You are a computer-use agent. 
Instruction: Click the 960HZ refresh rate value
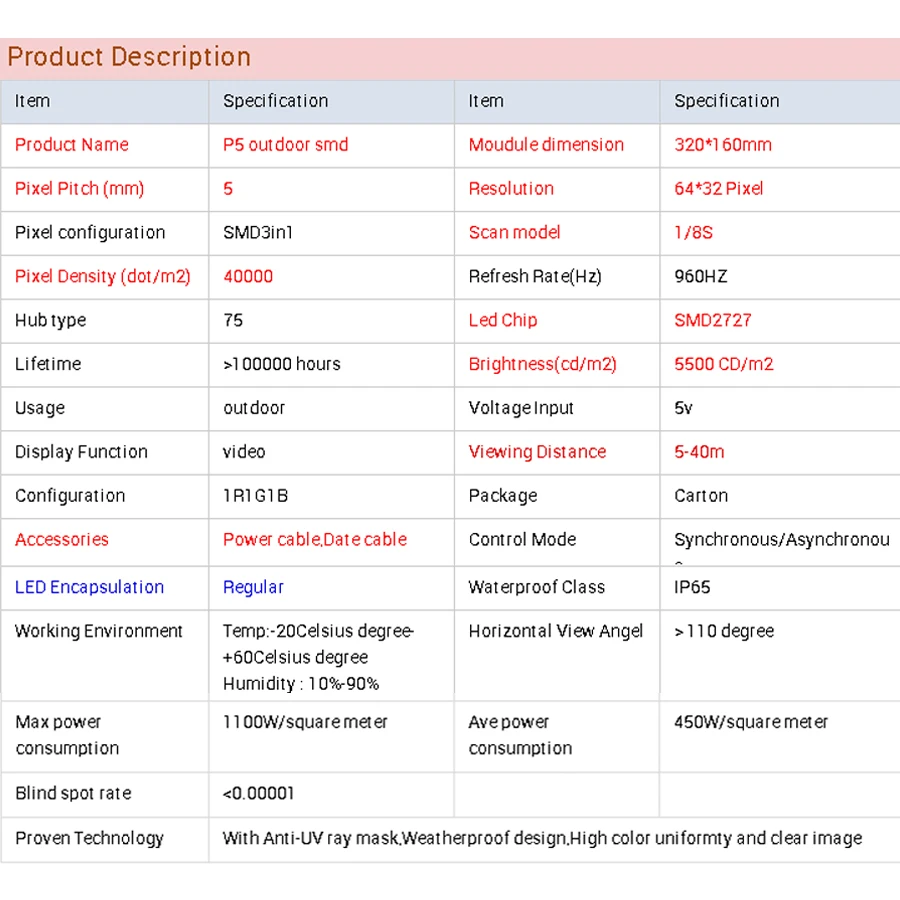701,277
